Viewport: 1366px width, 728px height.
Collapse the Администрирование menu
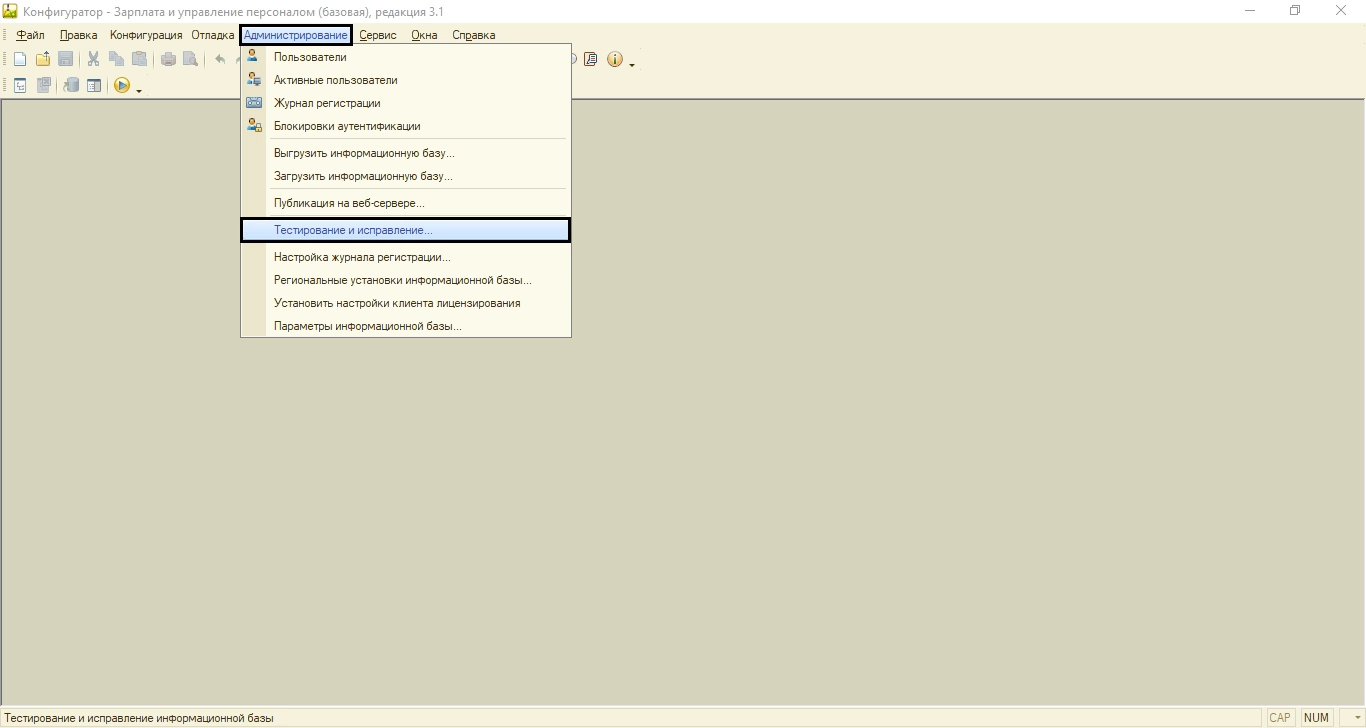(x=296, y=35)
